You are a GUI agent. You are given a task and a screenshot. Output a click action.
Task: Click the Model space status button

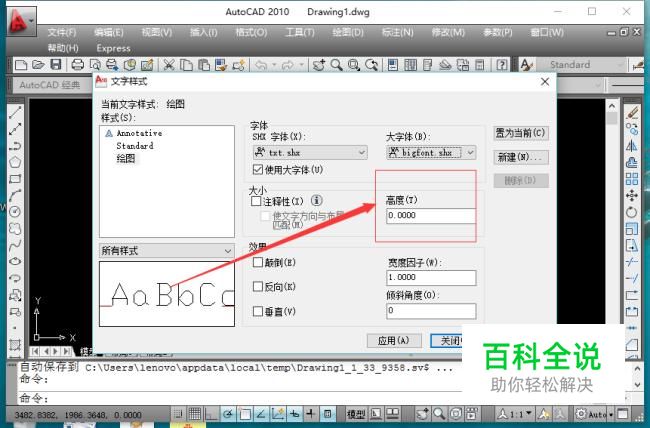coord(356,413)
